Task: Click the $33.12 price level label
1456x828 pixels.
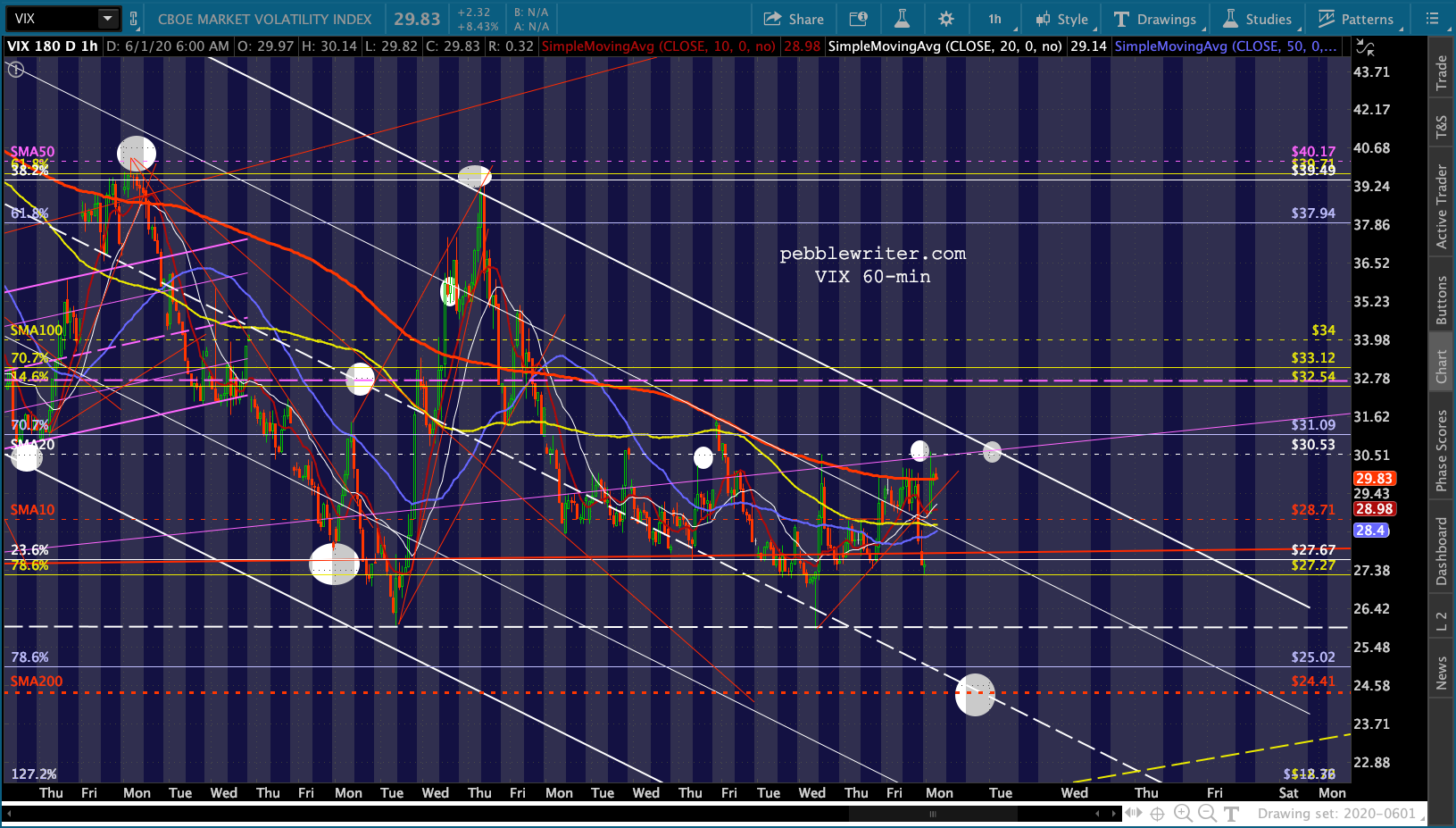Action: coord(1313,358)
